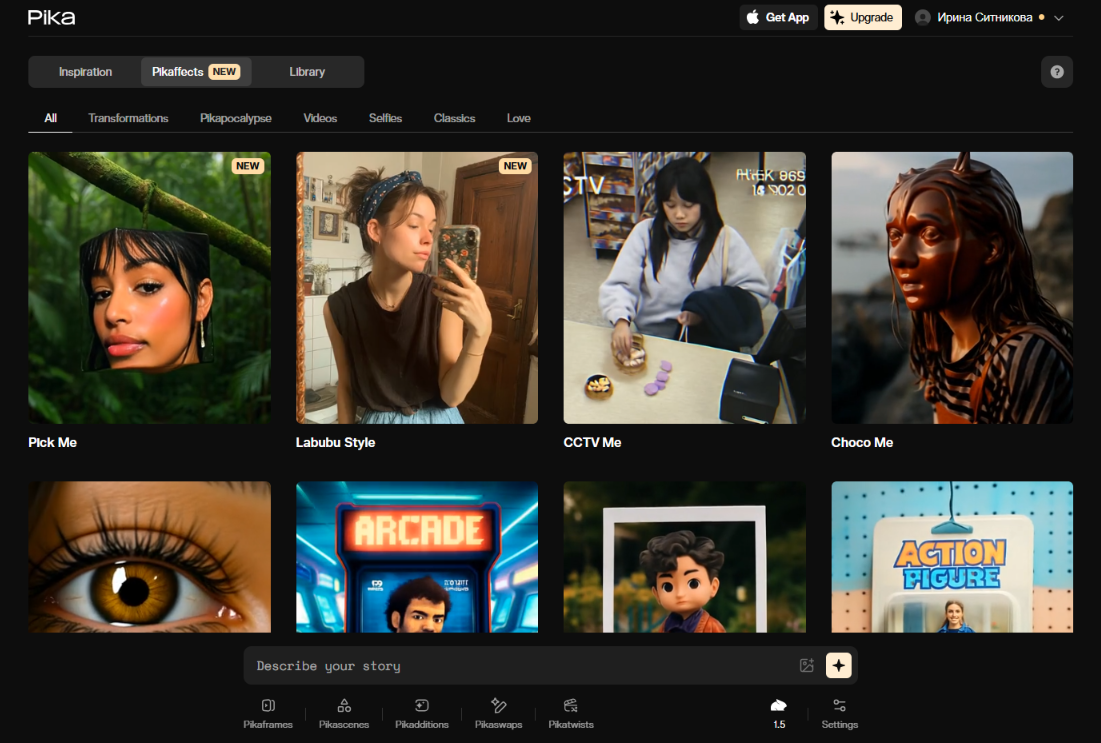The image size is (1101, 743).
Task: Click the image upload icon in prompt
Action: 806,666
